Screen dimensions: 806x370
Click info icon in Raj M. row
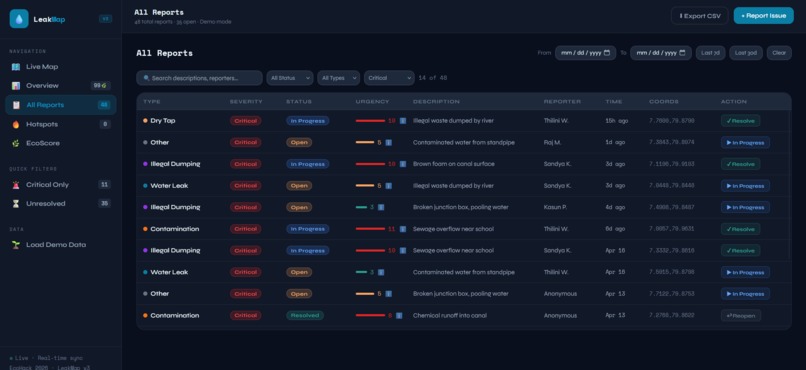389,142
